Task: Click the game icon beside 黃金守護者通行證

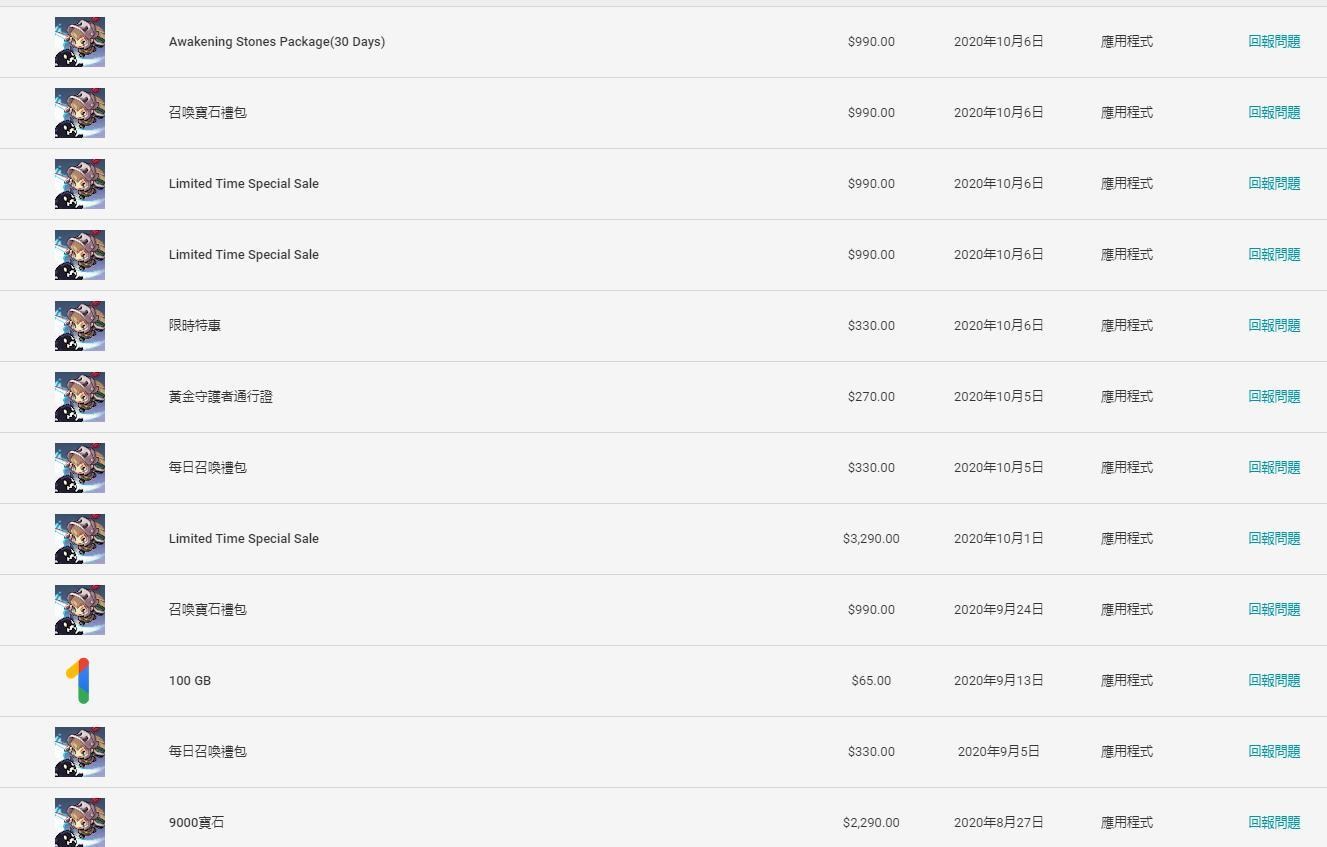Action: pyautogui.click(x=80, y=397)
